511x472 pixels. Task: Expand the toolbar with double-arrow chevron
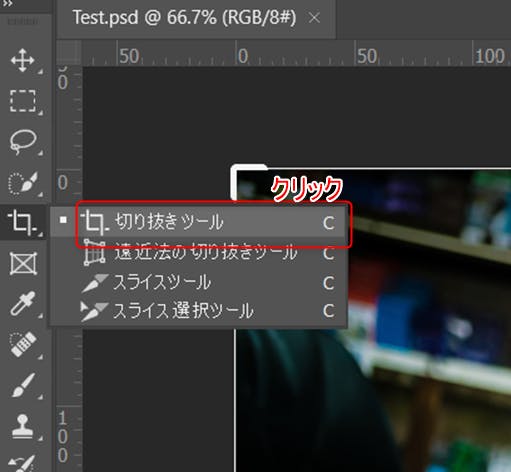[x=7, y=3]
